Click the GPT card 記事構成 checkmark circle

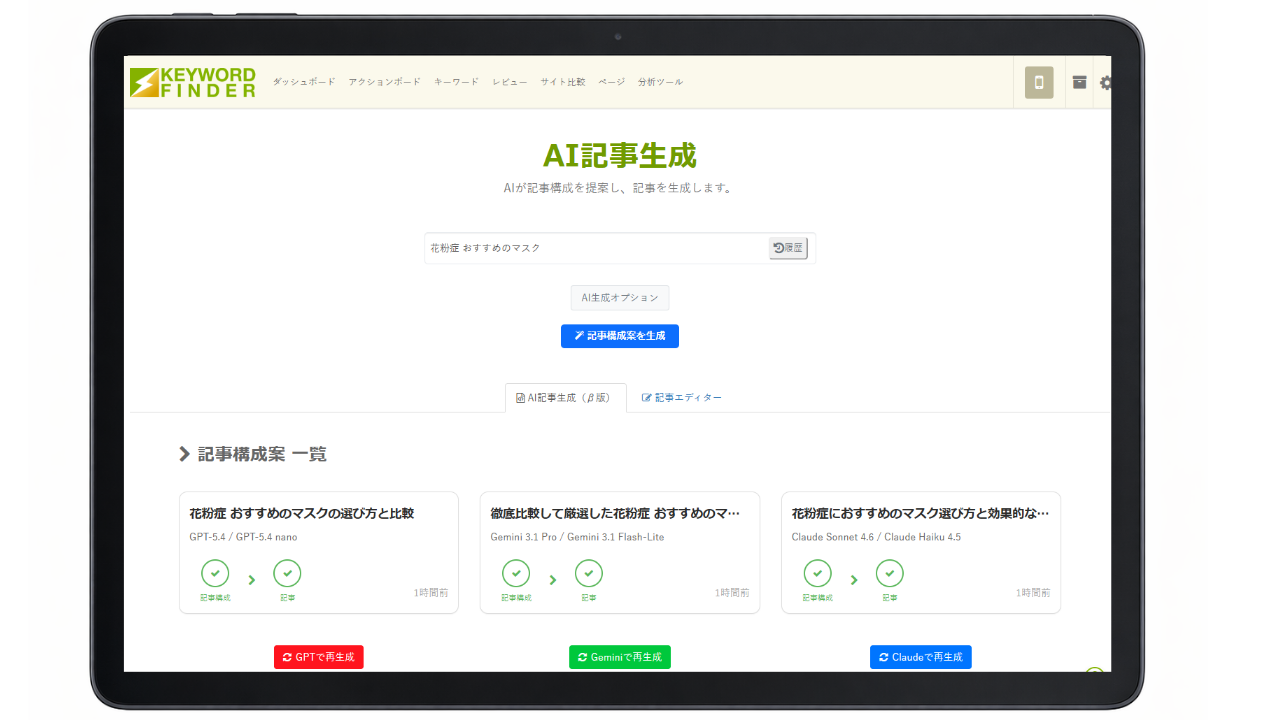tap(215, 573)
